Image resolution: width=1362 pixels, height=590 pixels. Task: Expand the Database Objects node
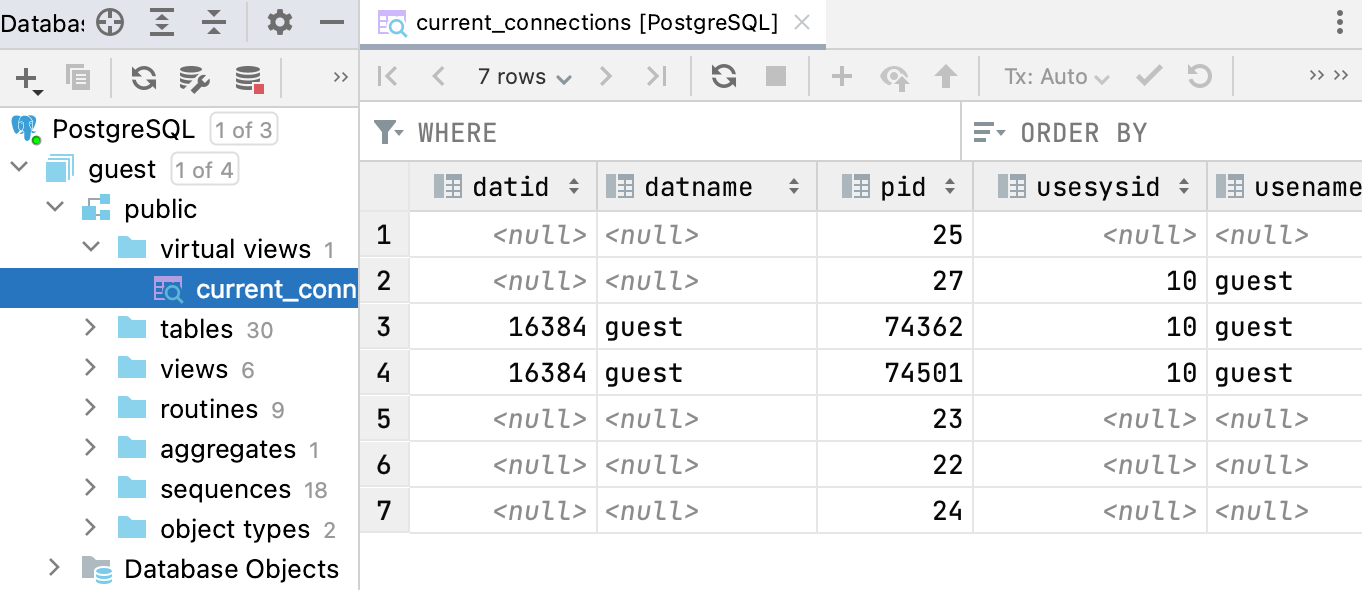[x=55, y=568]
